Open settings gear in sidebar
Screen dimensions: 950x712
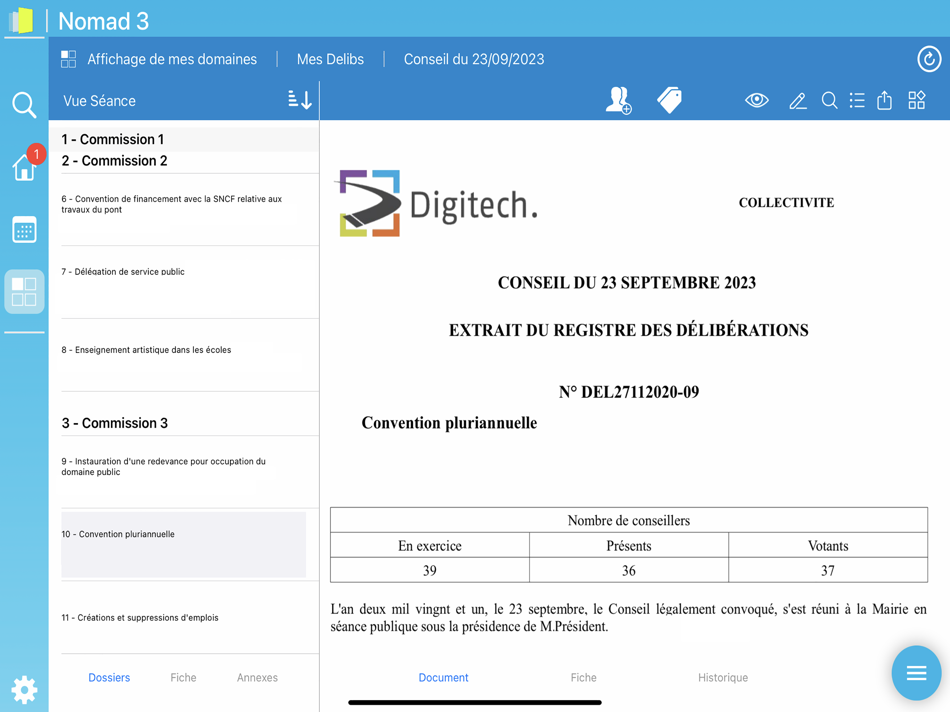(x=24, y=689)
